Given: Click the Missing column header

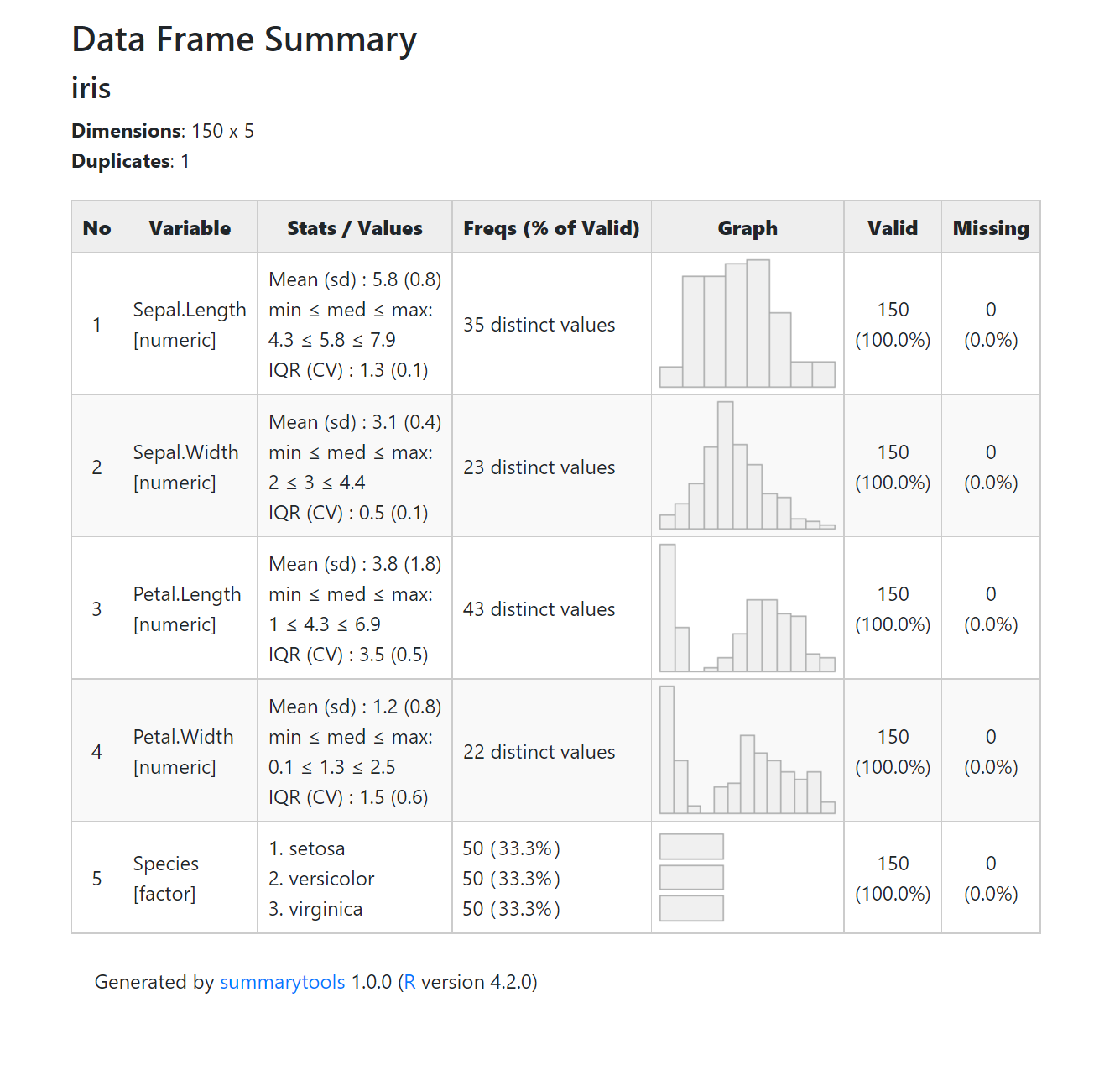Looking at the screenshot, I should click(x=990, y=228).
